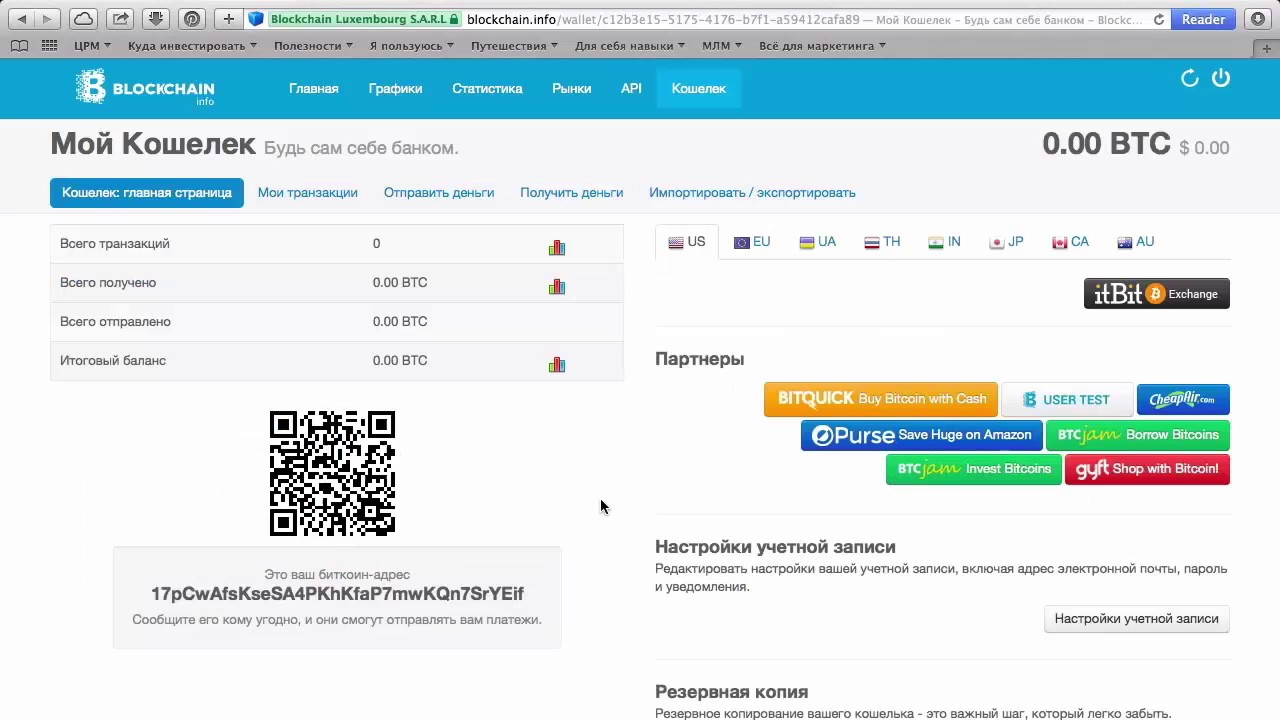The image size is (1280, 720).
Task: Click the USER TEST partner button
Action: point(1067,399)
